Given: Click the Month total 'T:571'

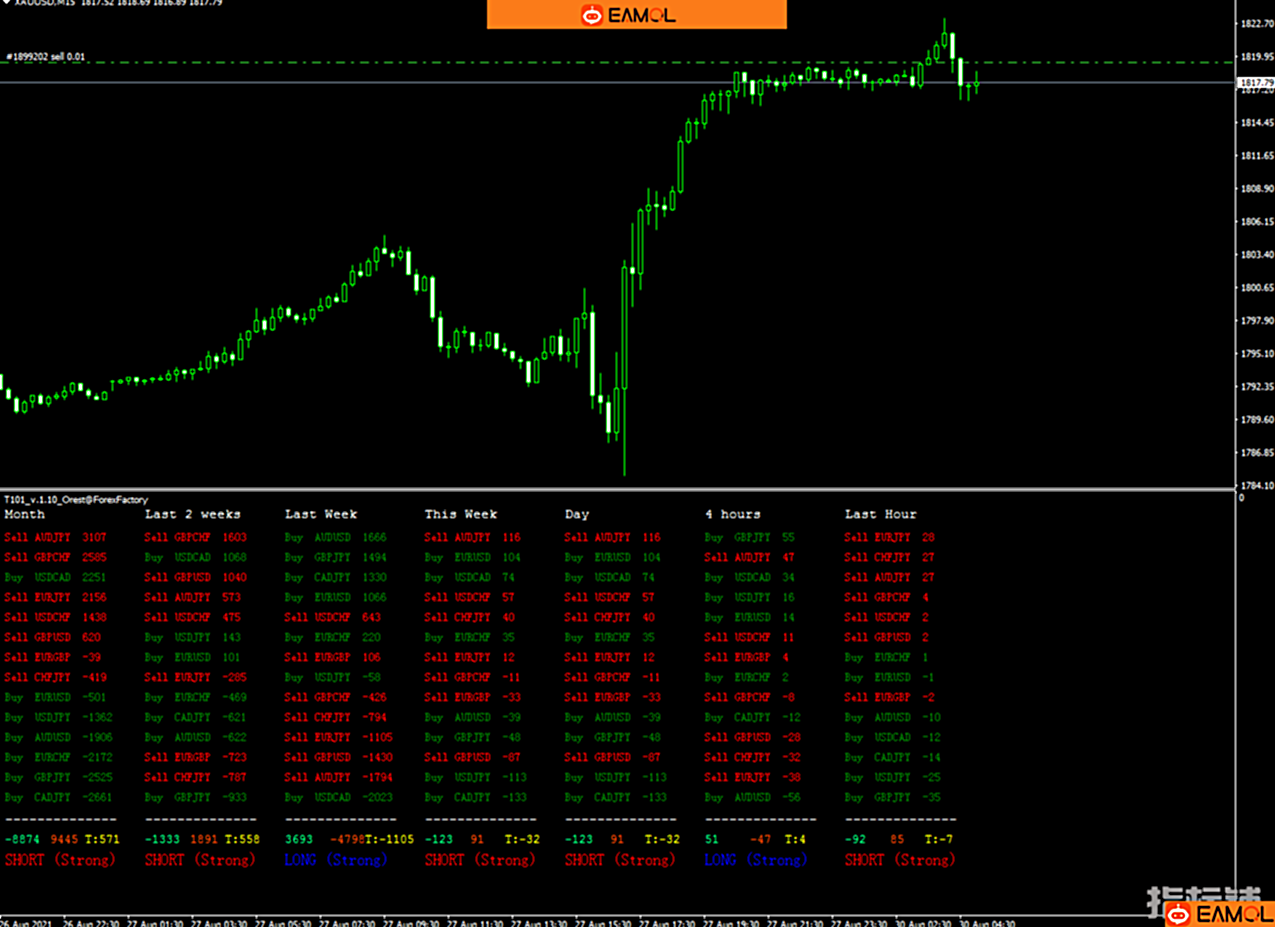Looking at the screenshot, I should click(x=102, y=840).
